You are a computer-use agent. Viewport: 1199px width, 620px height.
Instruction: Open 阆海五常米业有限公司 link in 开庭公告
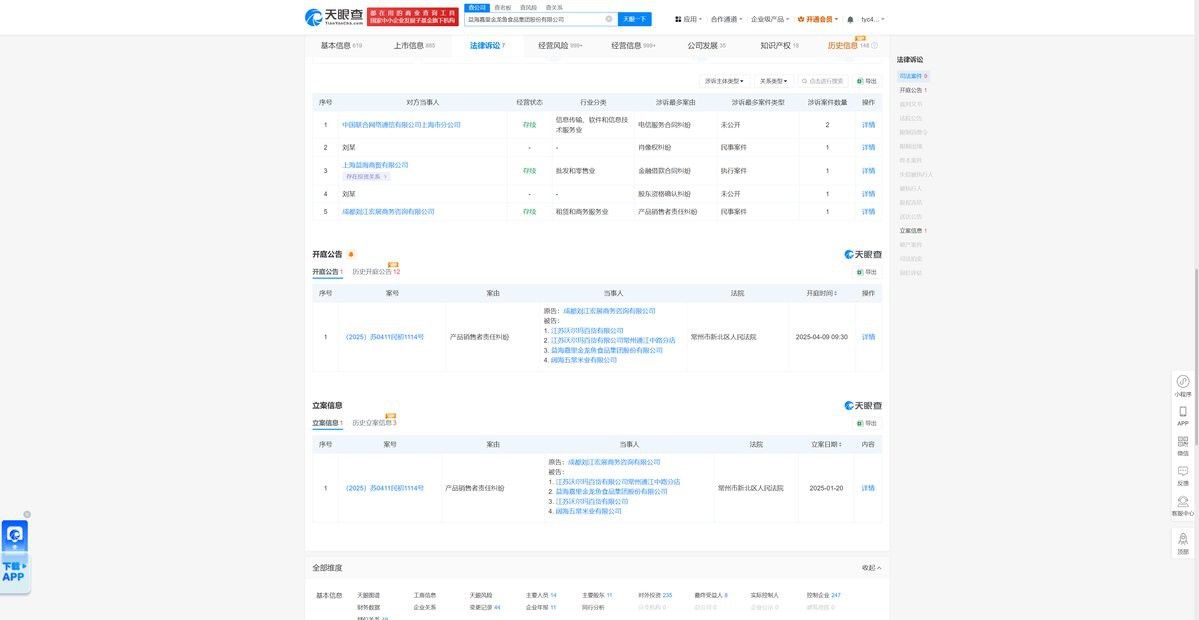click(583, 360)
